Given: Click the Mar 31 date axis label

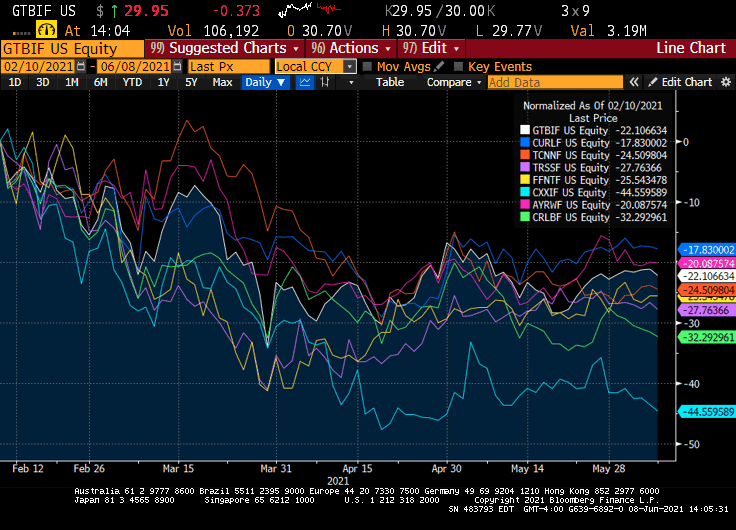Looking at the screenshot, I should point(276,469).
